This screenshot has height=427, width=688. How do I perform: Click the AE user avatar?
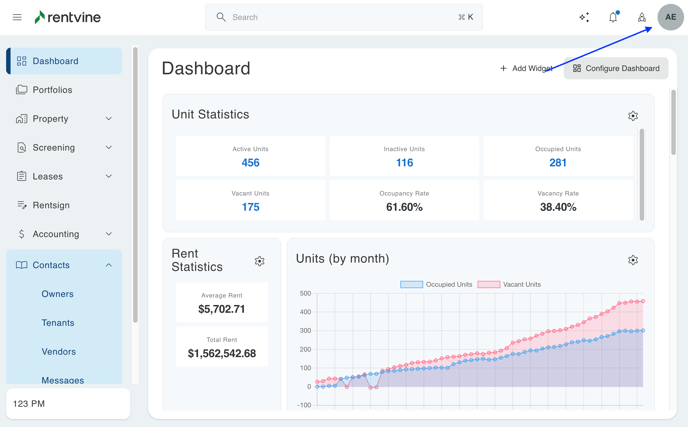coord(670,17)
